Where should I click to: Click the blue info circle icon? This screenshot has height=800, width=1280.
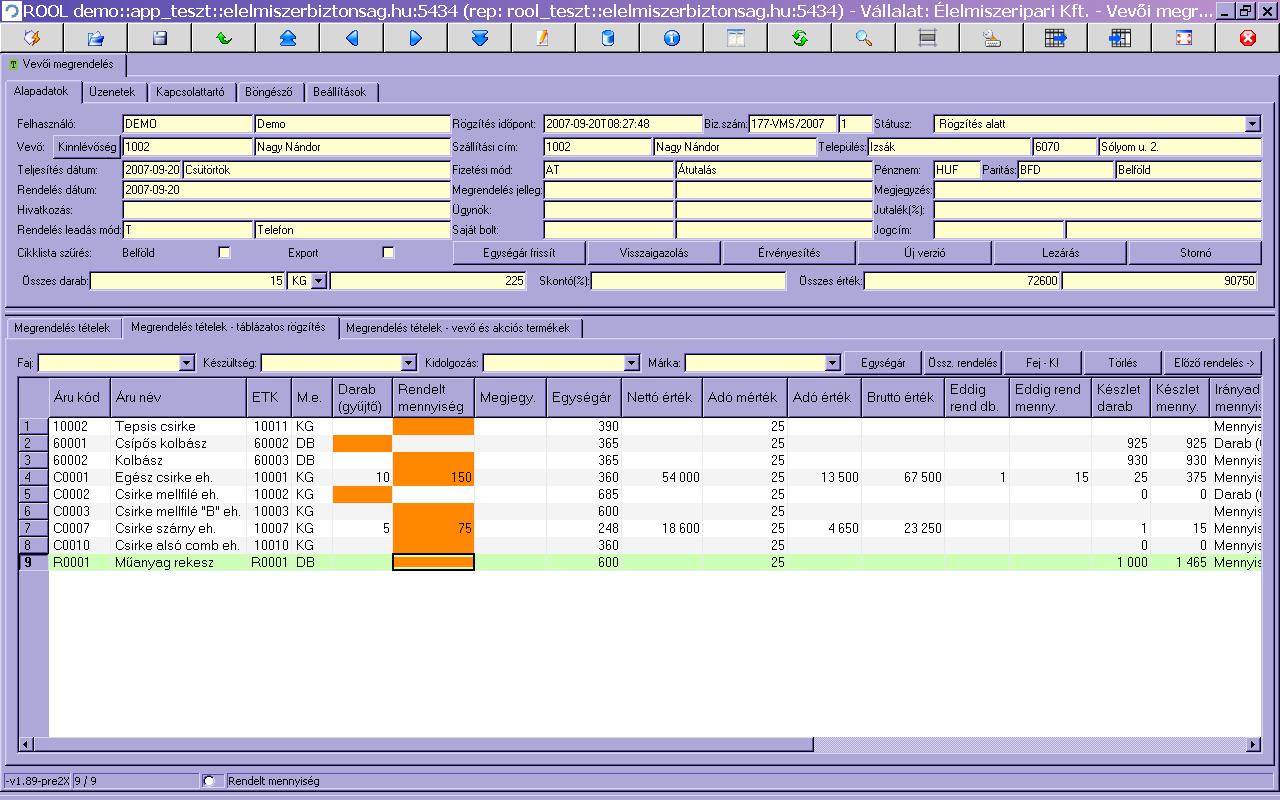(671, 38)
